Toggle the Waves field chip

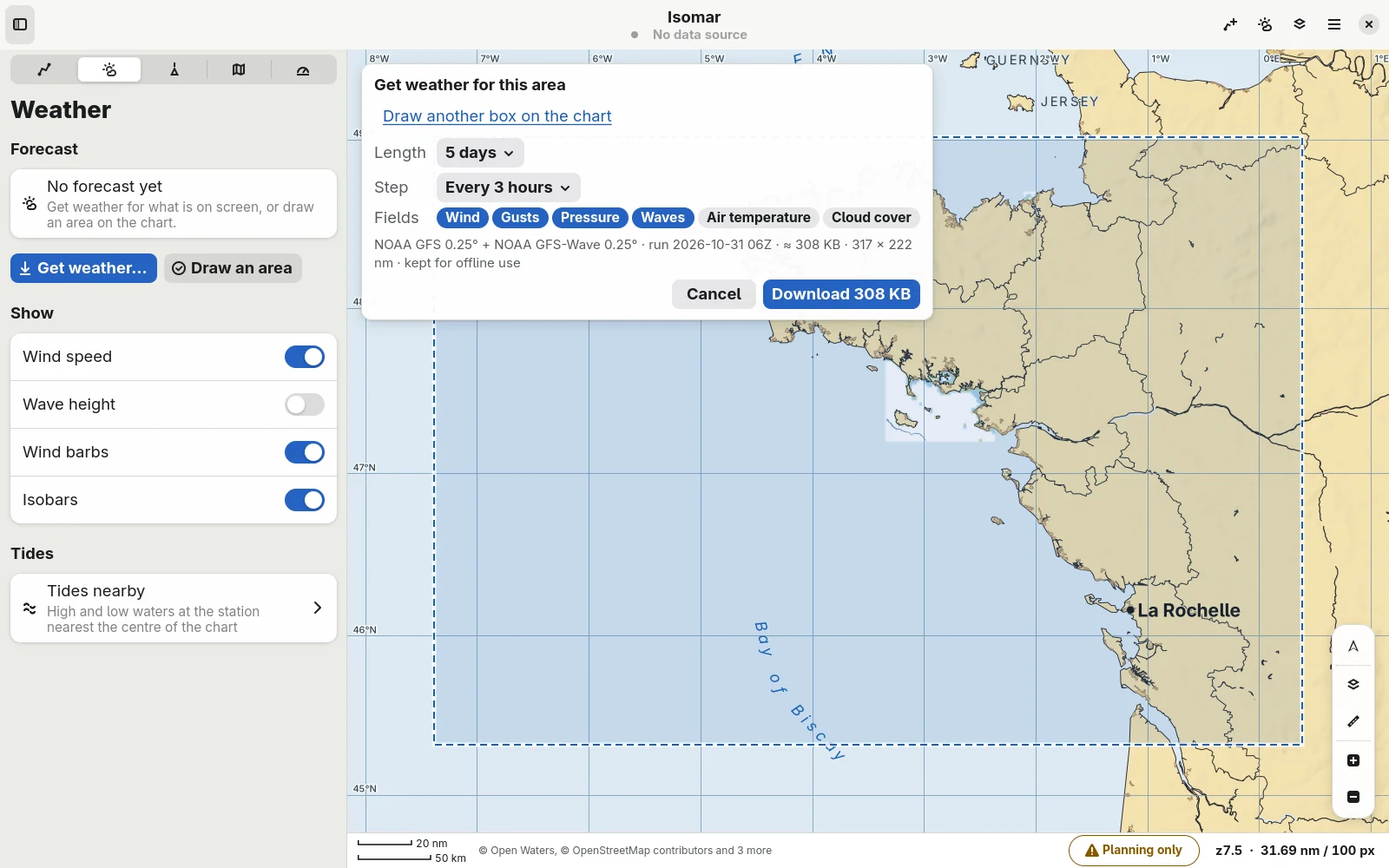pyautogui.click(x=663, y=218)
